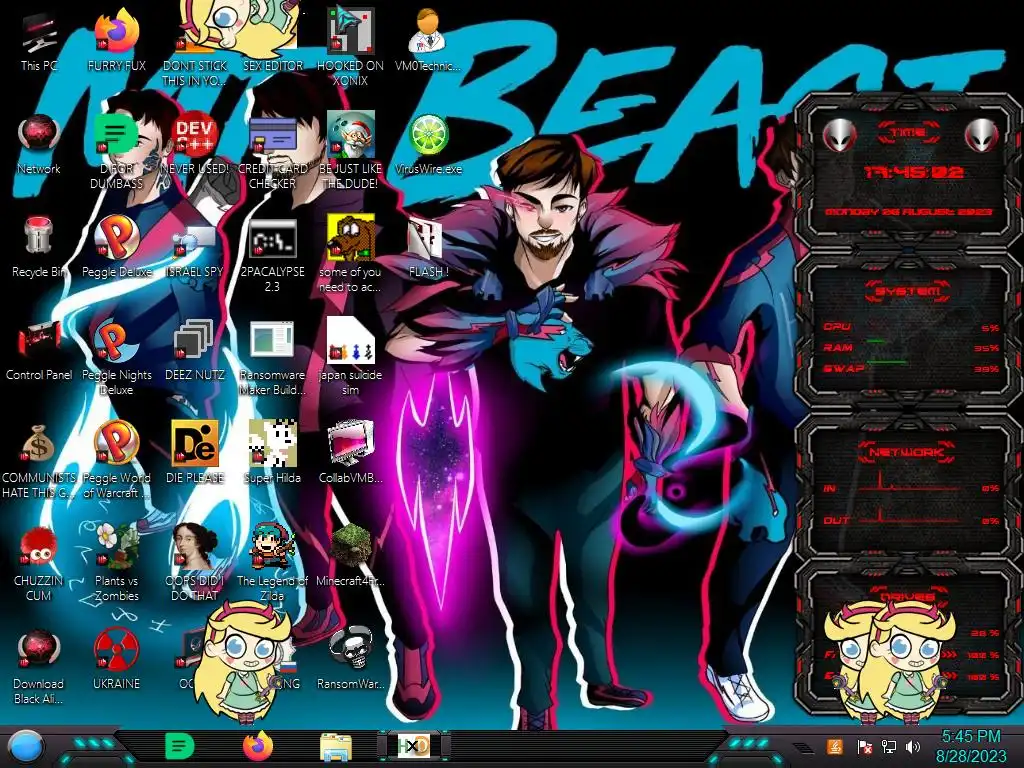The width and height of the screenshot is (1024, 768).
Task: Launch Plants vs Zombies
Action: coord(117,563)
